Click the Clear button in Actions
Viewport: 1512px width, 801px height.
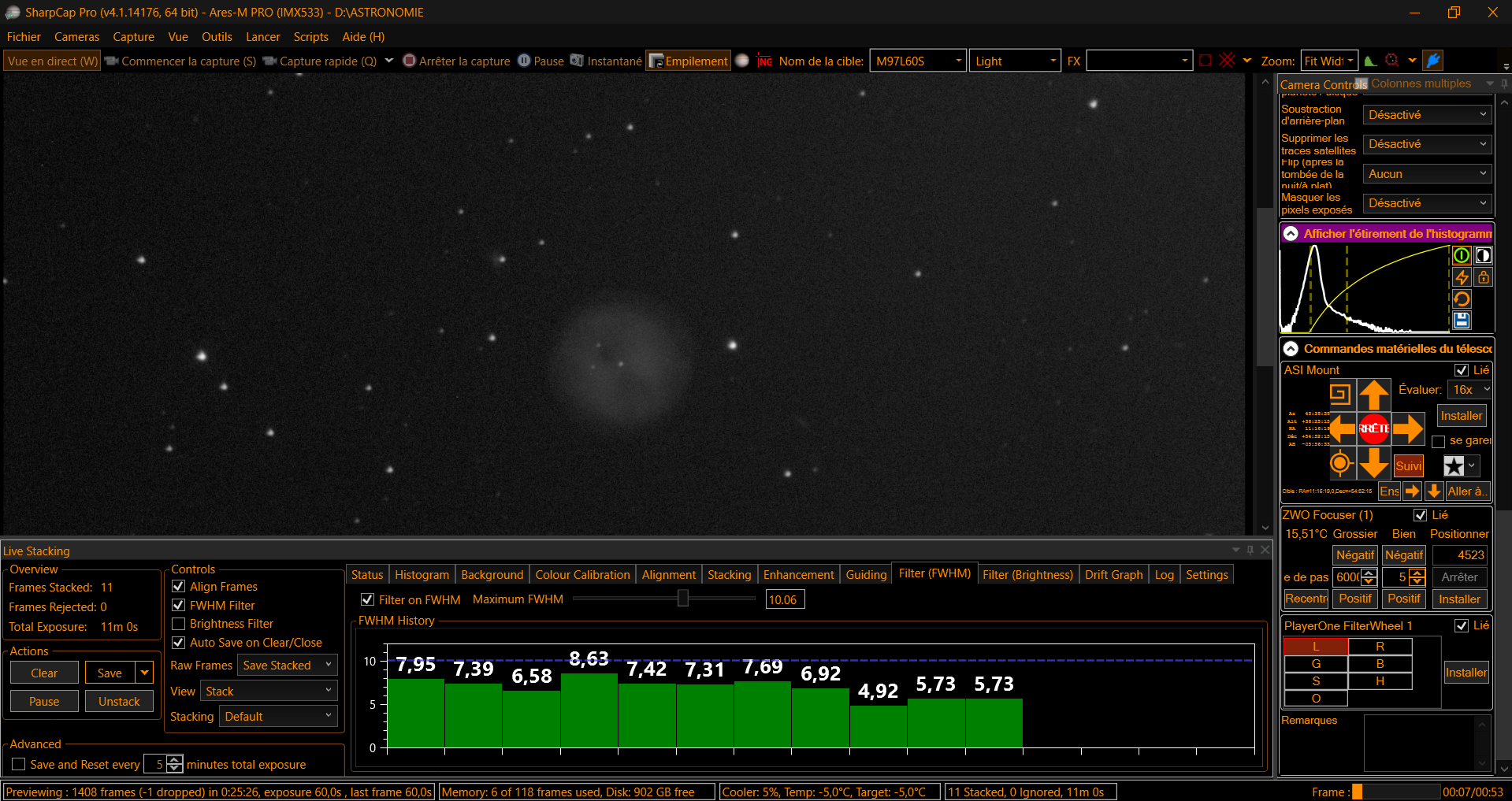tap(44, 673)
